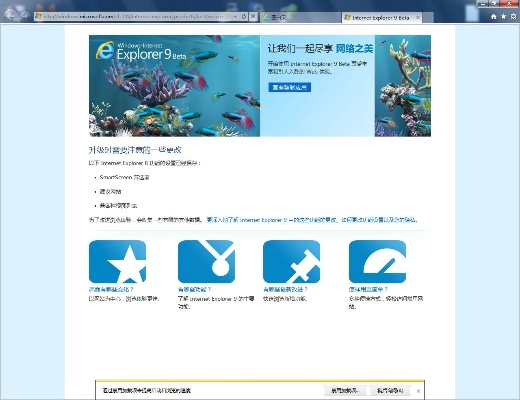This screenshot has height=400, width=520.
Task: Click the refresh icon in address bar
Action: coord(244,16)
